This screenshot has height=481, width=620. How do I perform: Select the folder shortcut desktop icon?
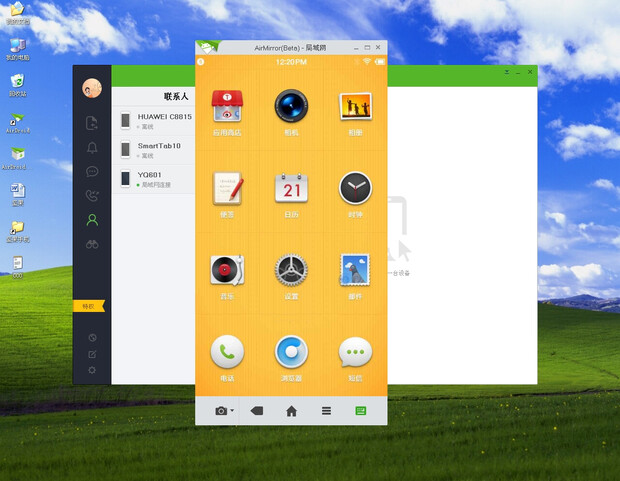coord(17,232)
